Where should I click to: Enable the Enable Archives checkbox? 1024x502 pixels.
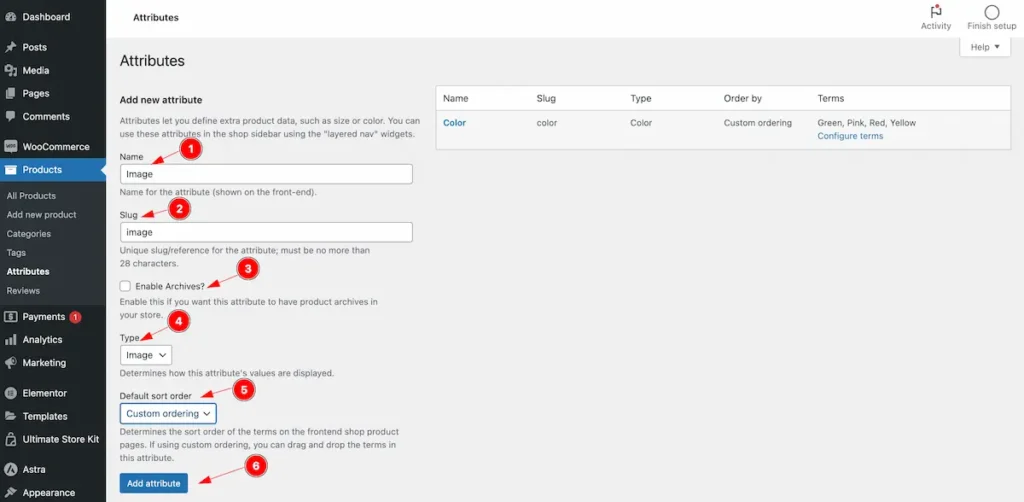(125, 286)
